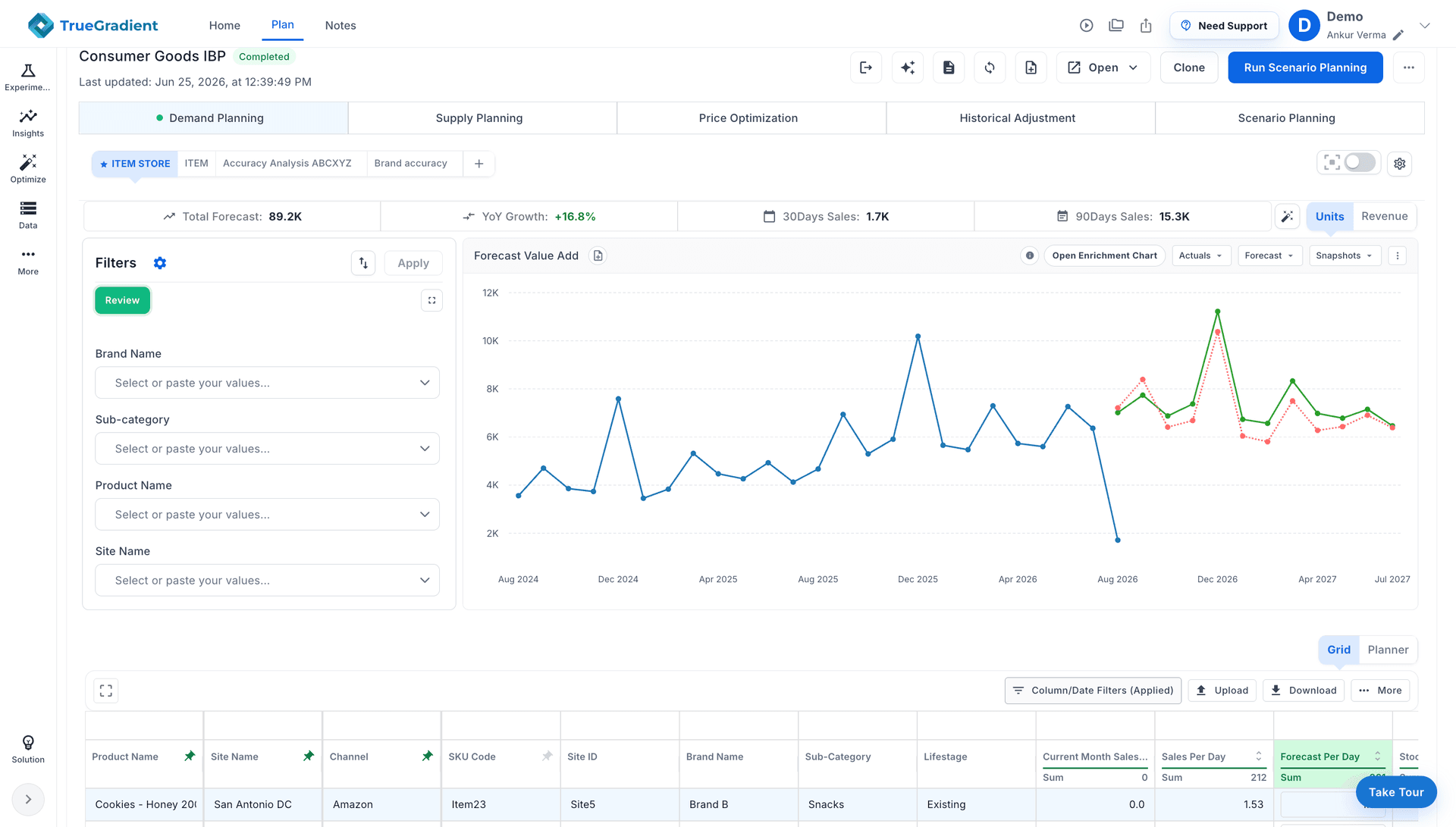Open the Forecast dropdown
Viewport: 1456px width, 827px height.
(x=1269, y=255)
